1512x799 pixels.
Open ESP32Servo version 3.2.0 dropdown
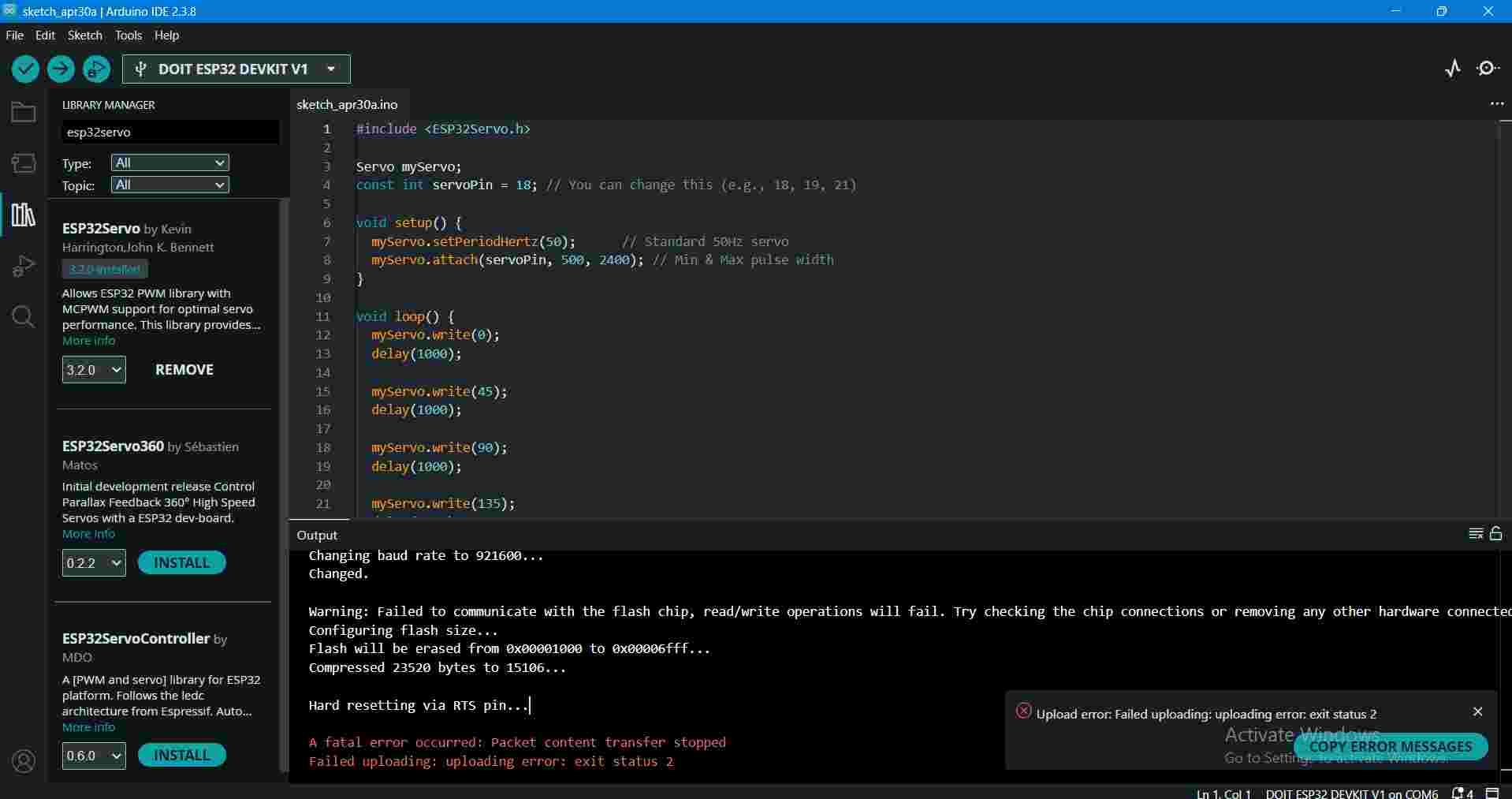coord(94,369)
